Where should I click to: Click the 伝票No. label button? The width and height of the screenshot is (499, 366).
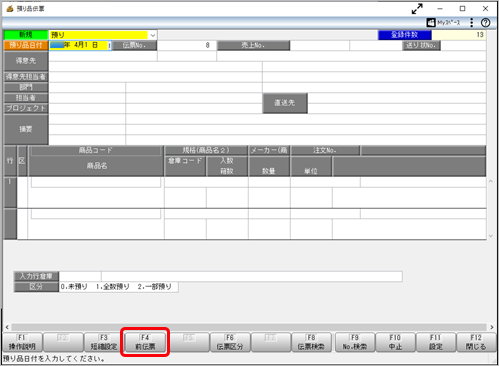[134, 45]
